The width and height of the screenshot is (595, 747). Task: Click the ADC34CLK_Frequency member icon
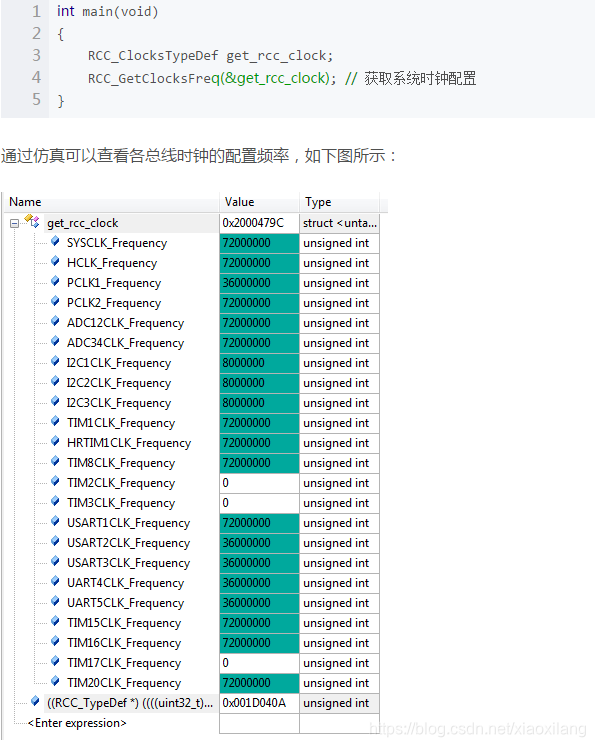[55, 342]
